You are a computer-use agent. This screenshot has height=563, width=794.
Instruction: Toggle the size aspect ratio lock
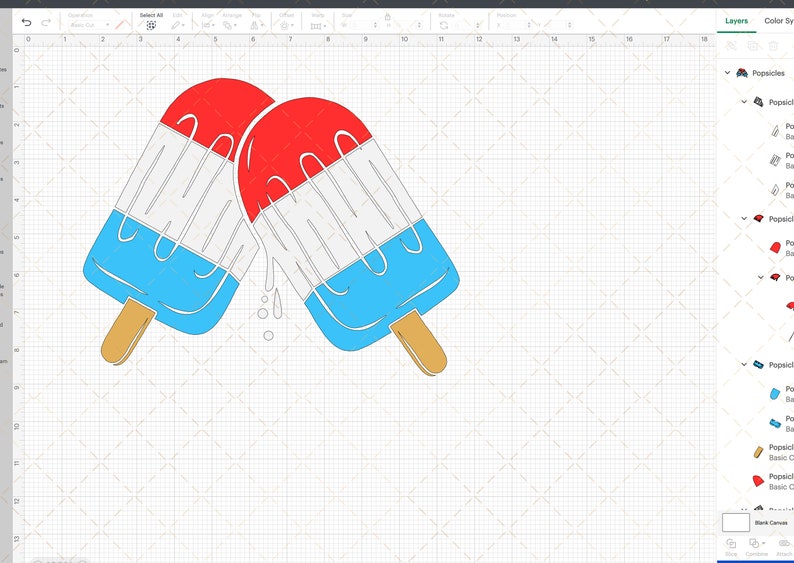click(387, 16)
